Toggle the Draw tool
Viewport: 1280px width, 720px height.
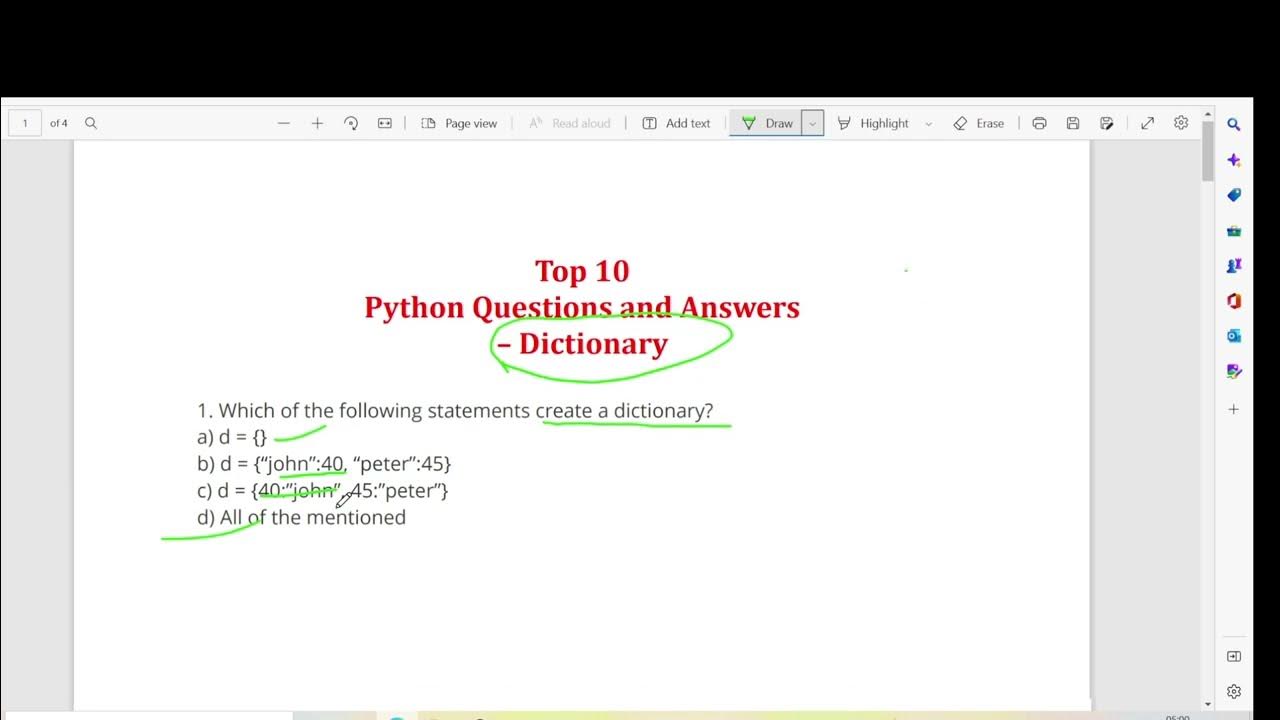click(x=766, y=123)
